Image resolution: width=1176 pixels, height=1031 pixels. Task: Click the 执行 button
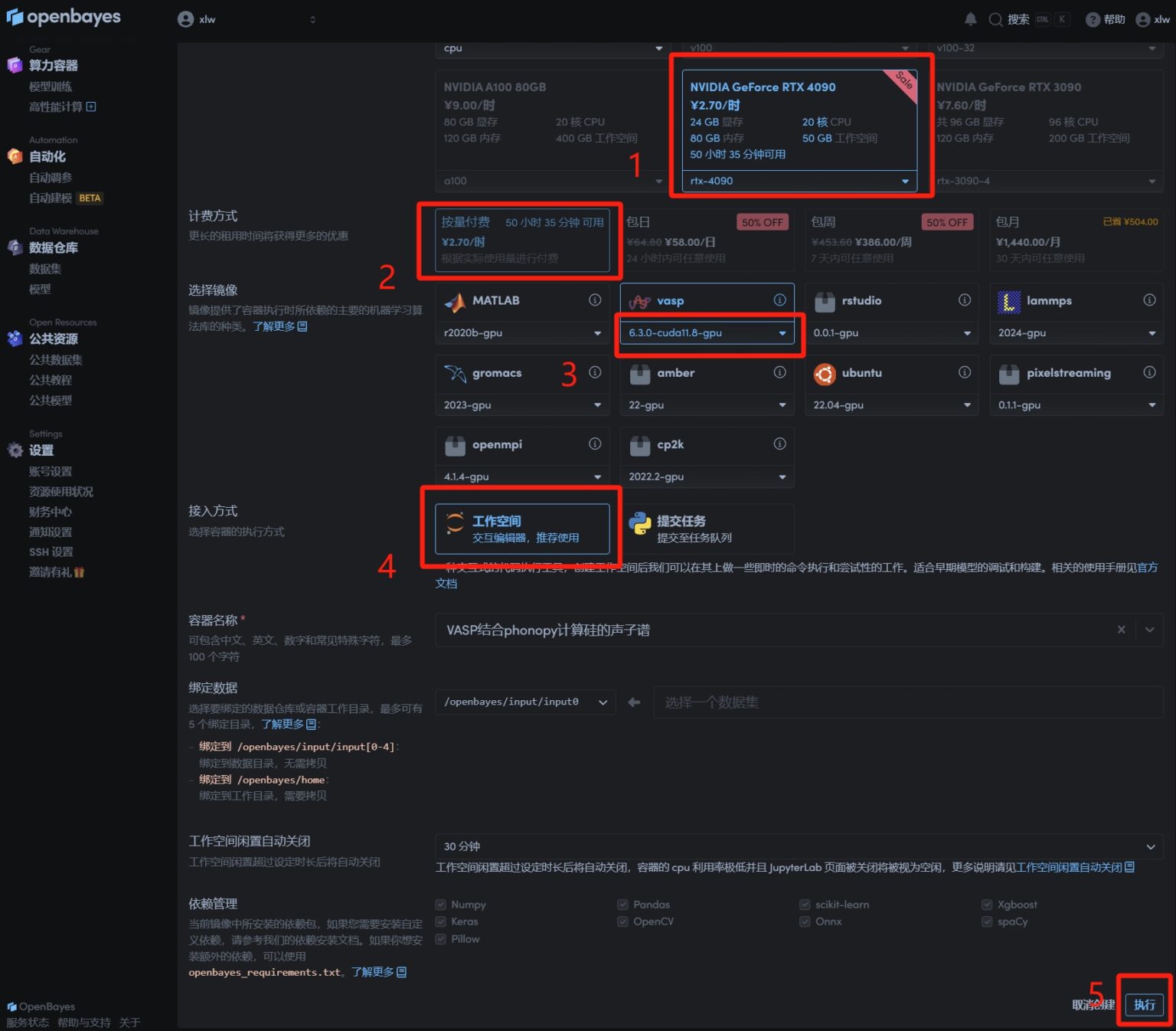point(1144,1005)
